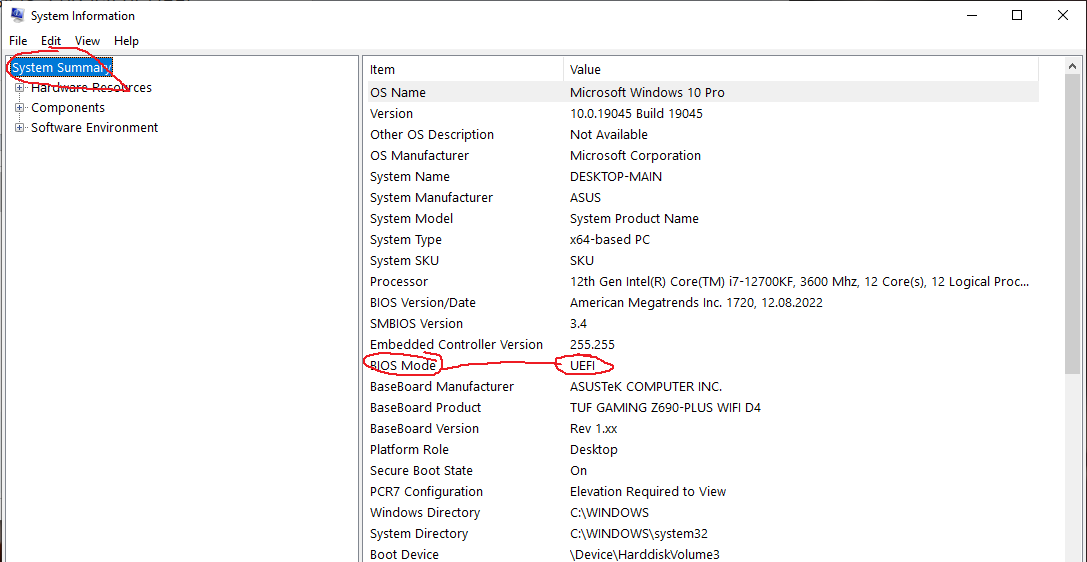Click the vertical scrollbar thumb

1072,222
